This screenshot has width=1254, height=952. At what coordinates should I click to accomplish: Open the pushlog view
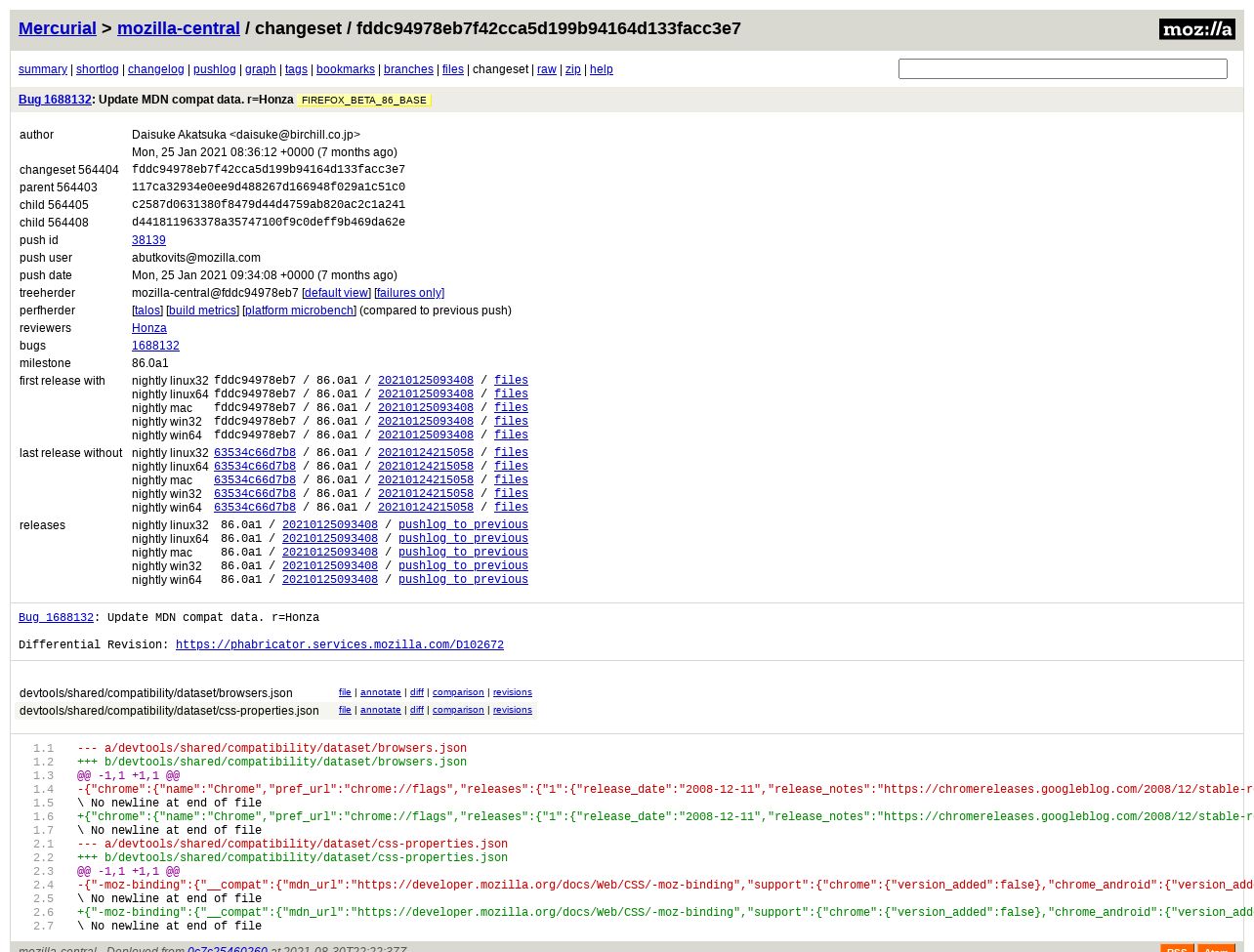(x=215, y=69)
